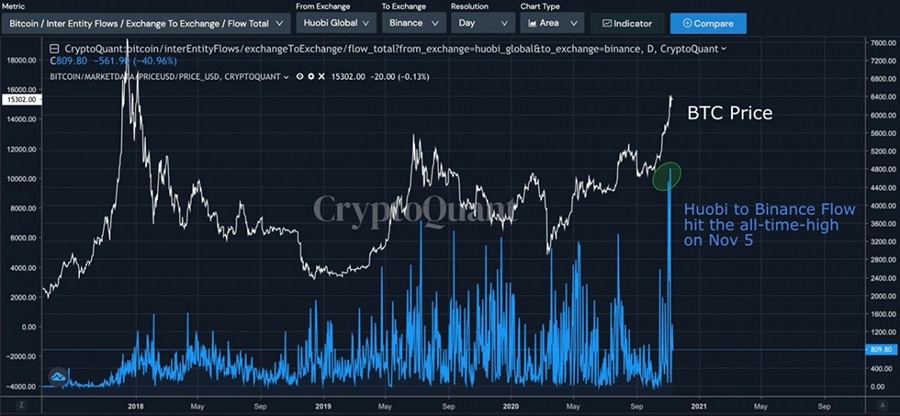
Task: Click the Indicator button
Action: [627, 24]
